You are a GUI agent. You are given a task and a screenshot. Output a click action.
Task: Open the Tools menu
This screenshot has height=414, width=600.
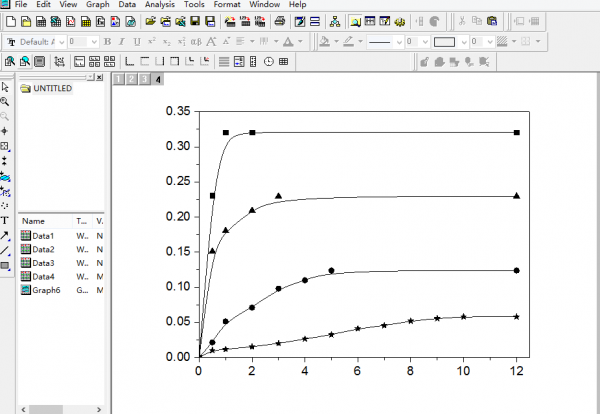(194, 5)
